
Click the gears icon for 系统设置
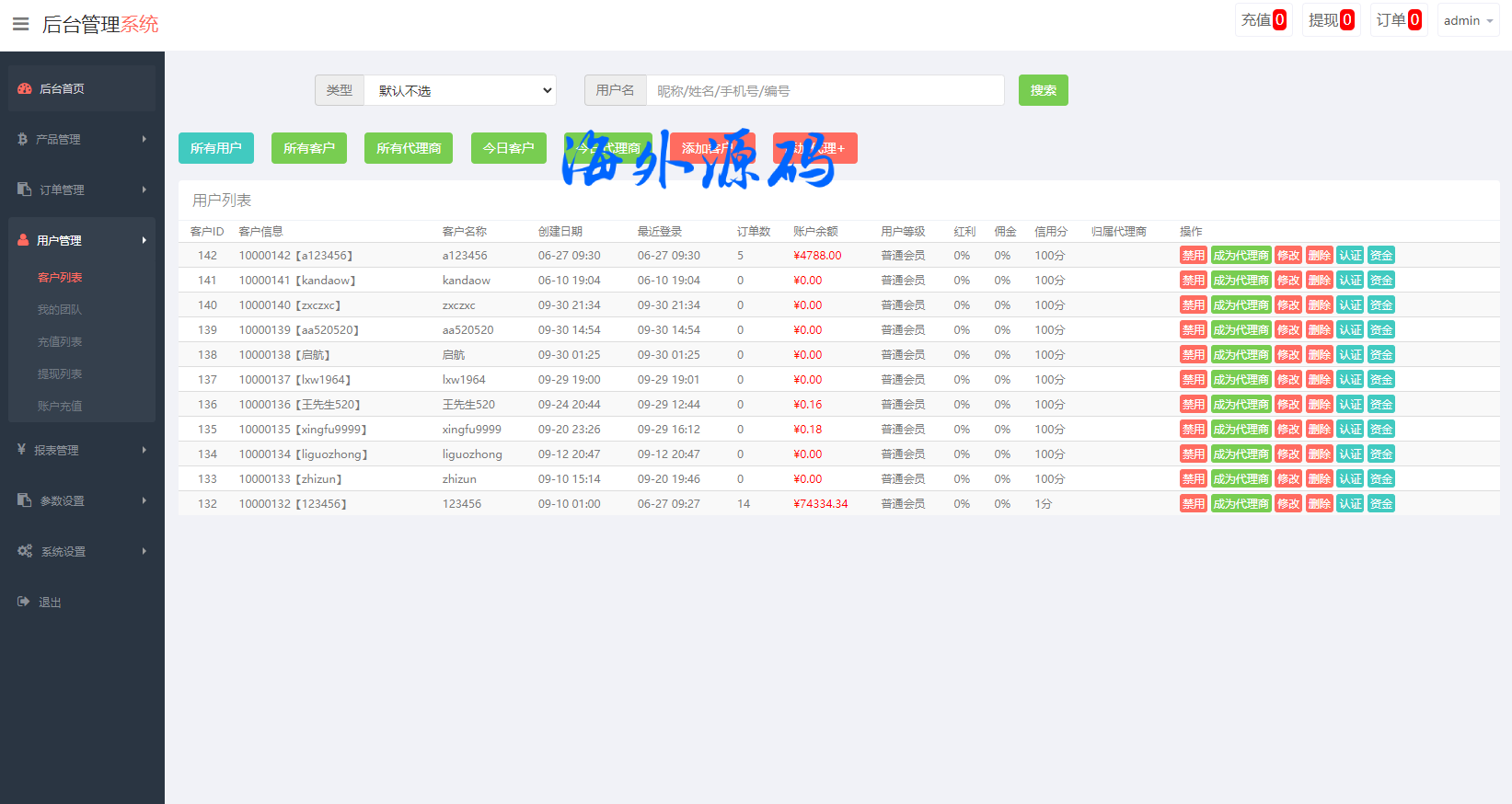25,551
